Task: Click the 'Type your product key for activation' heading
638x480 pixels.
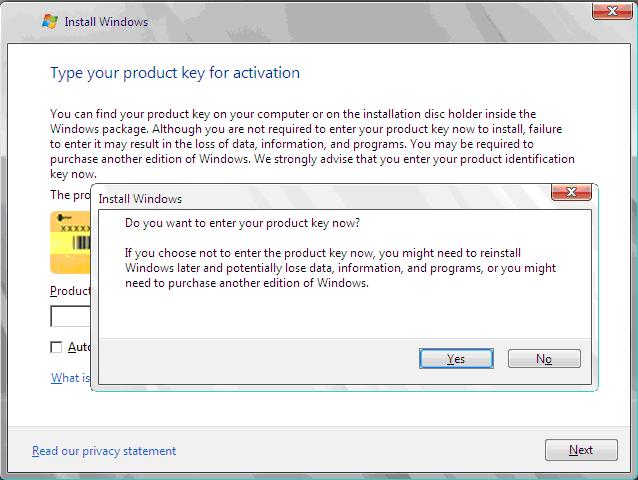Action: pos(175,73)
